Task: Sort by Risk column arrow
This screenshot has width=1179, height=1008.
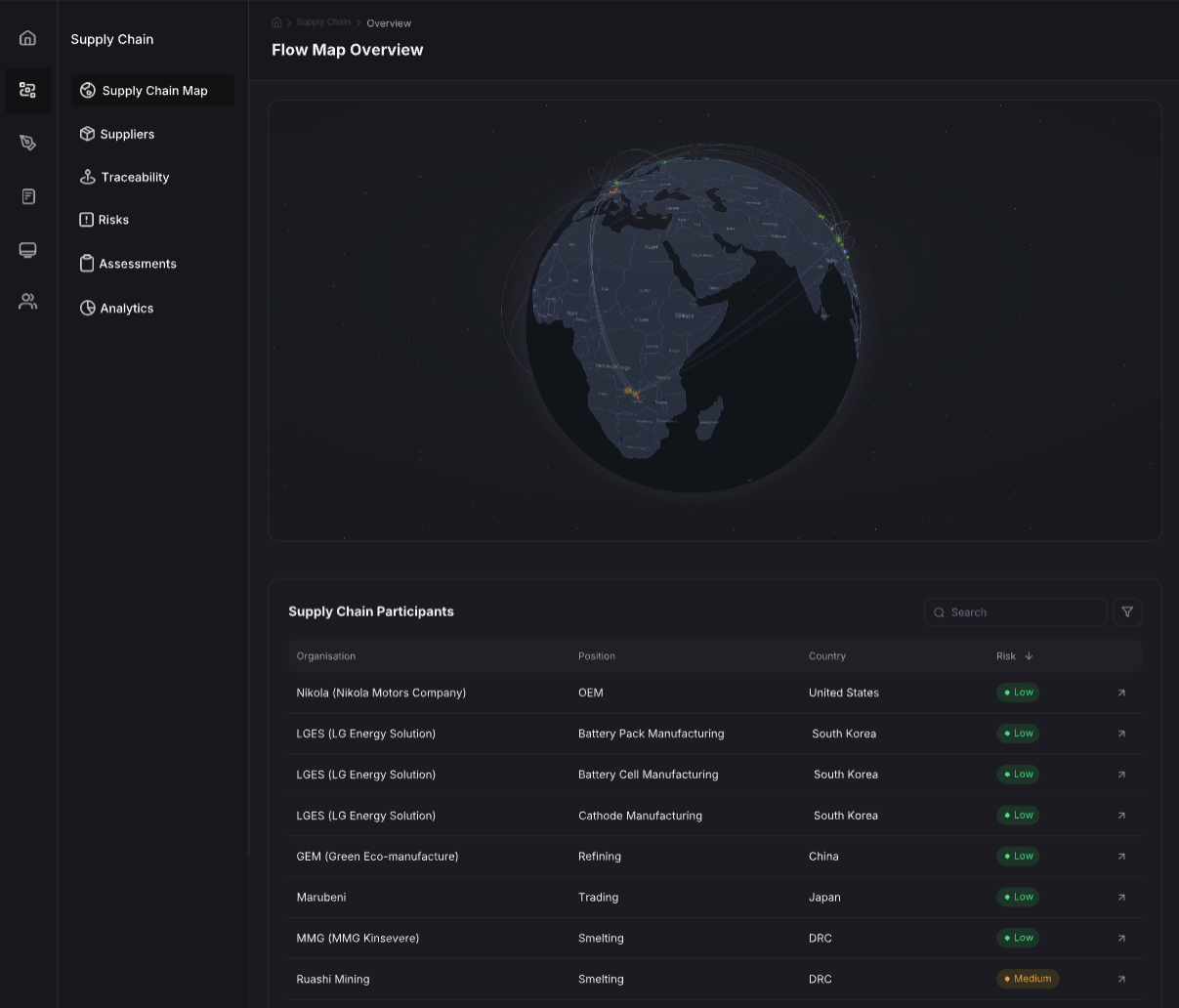Action: [1029, 656]
